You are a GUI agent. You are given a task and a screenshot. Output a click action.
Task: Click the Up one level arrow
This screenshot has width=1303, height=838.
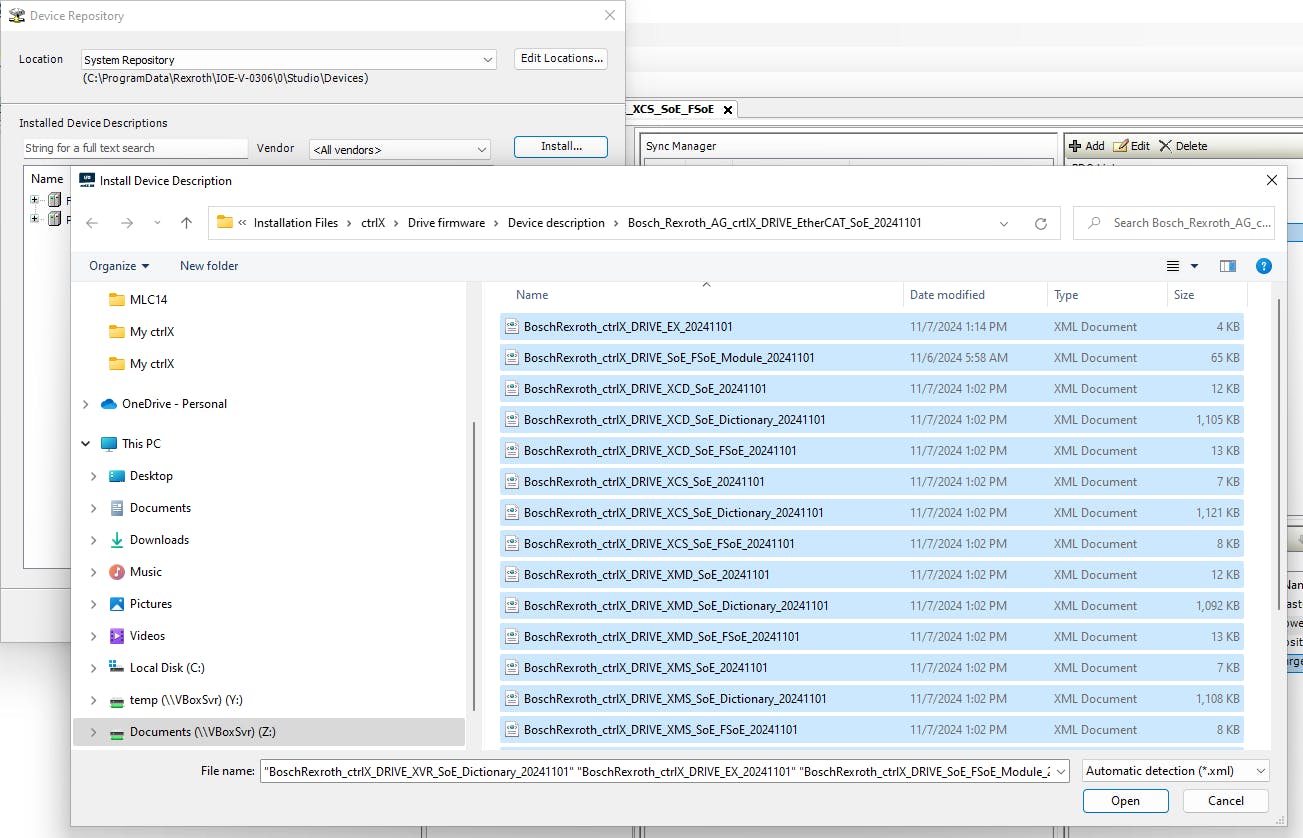click(x=186, y=223)
